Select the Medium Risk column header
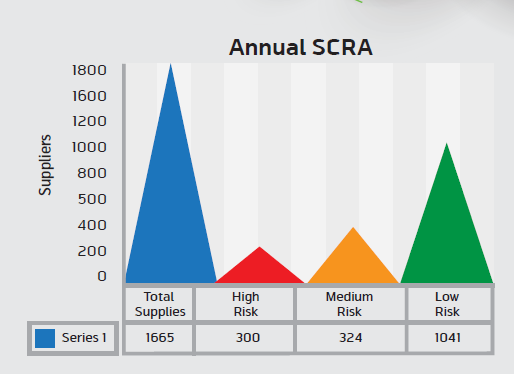 tap(349, 304)
